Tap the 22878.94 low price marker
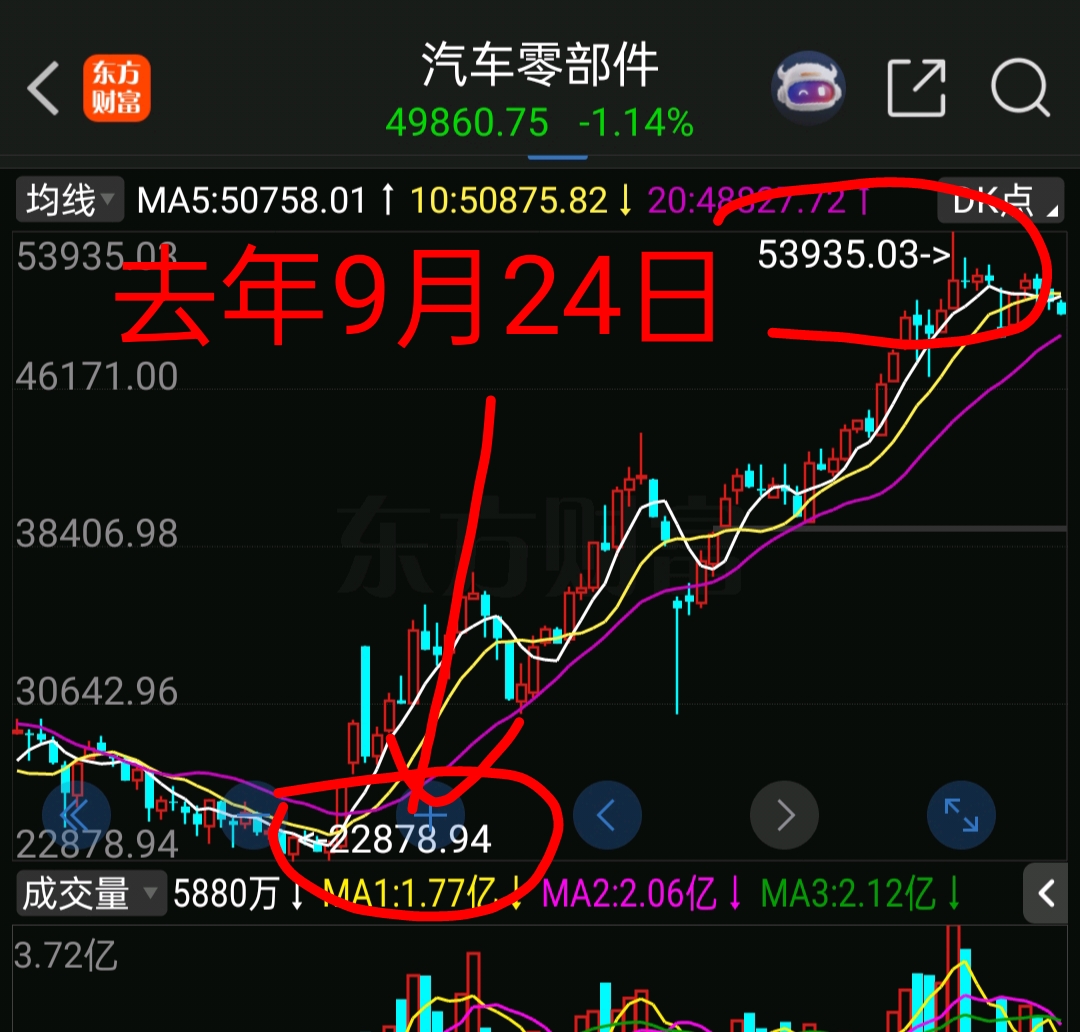Viewport: 1080px width, 1032px height. tap(398, 838)
